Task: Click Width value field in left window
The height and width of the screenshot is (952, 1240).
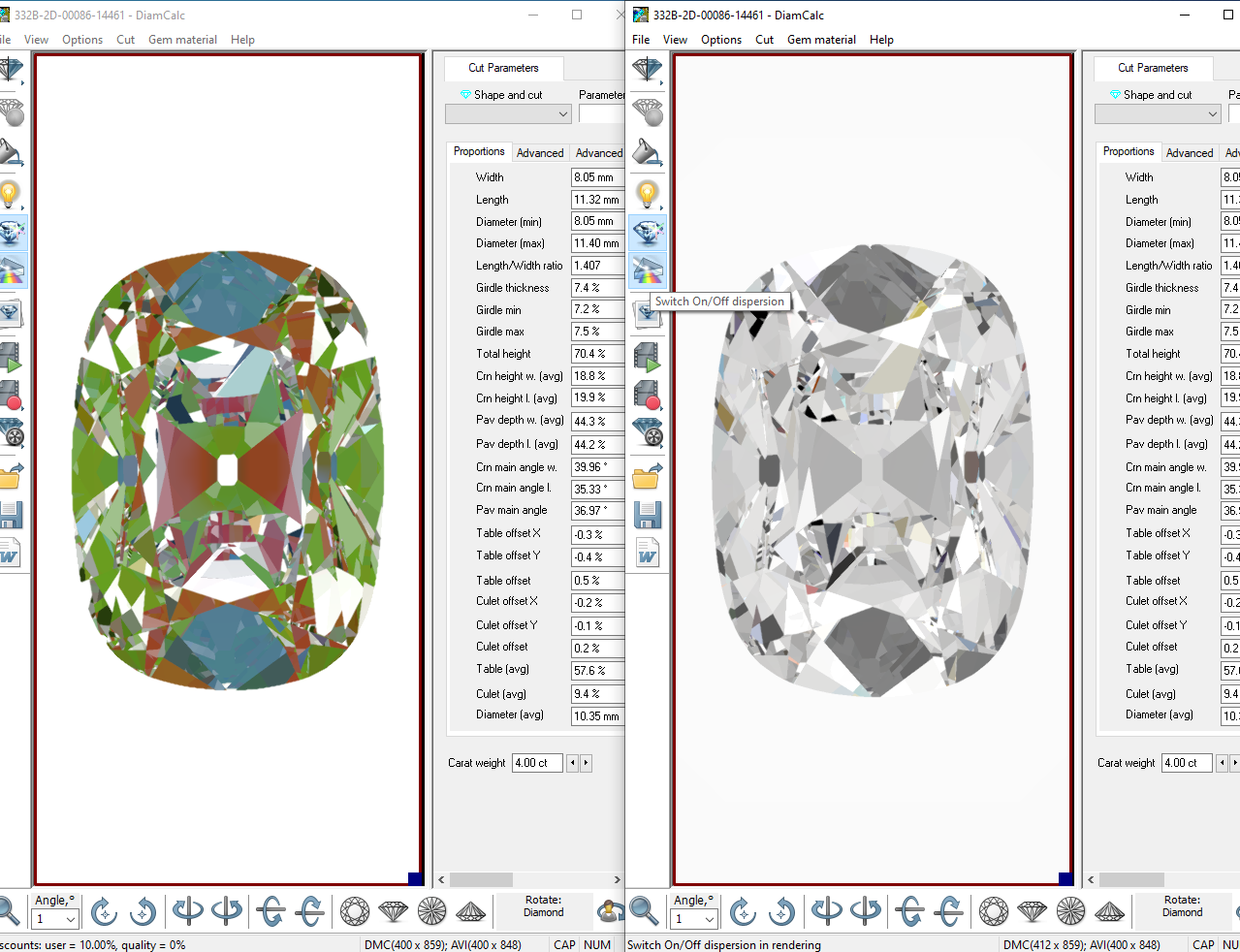Action: click(x=597, y=177)
